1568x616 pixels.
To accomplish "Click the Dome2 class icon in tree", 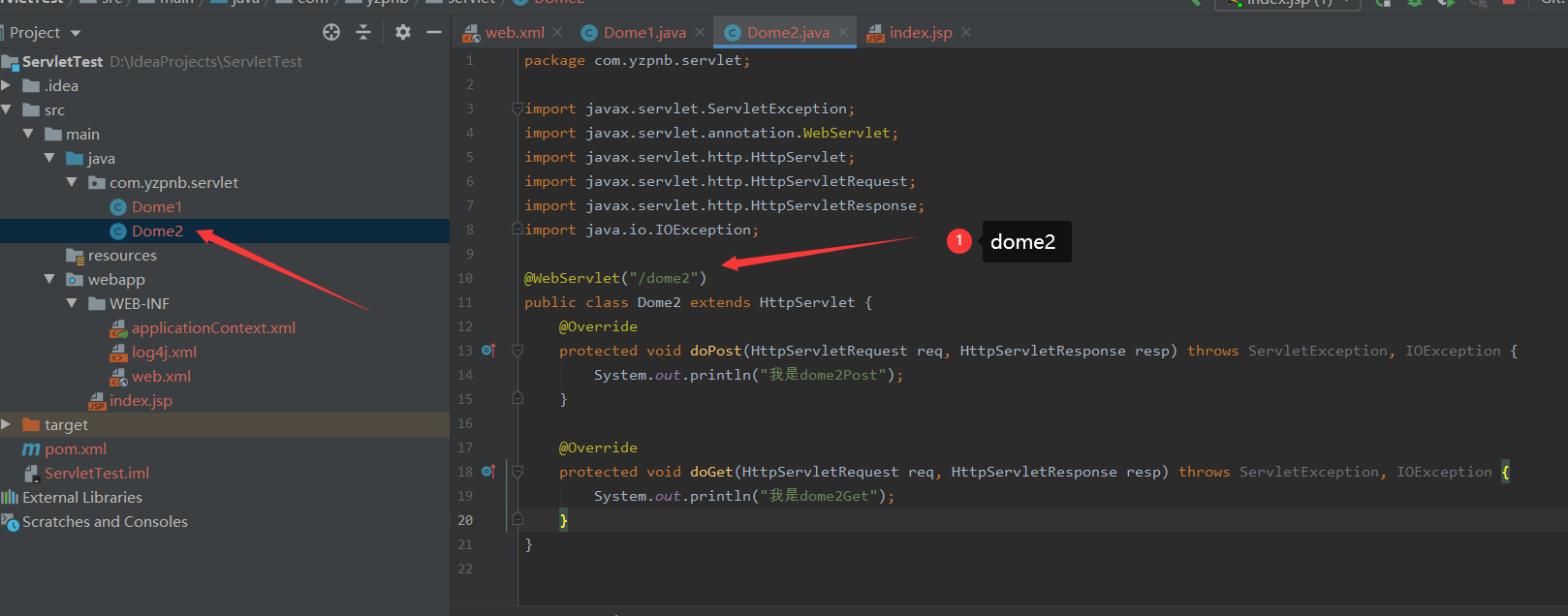I will 118,231.
